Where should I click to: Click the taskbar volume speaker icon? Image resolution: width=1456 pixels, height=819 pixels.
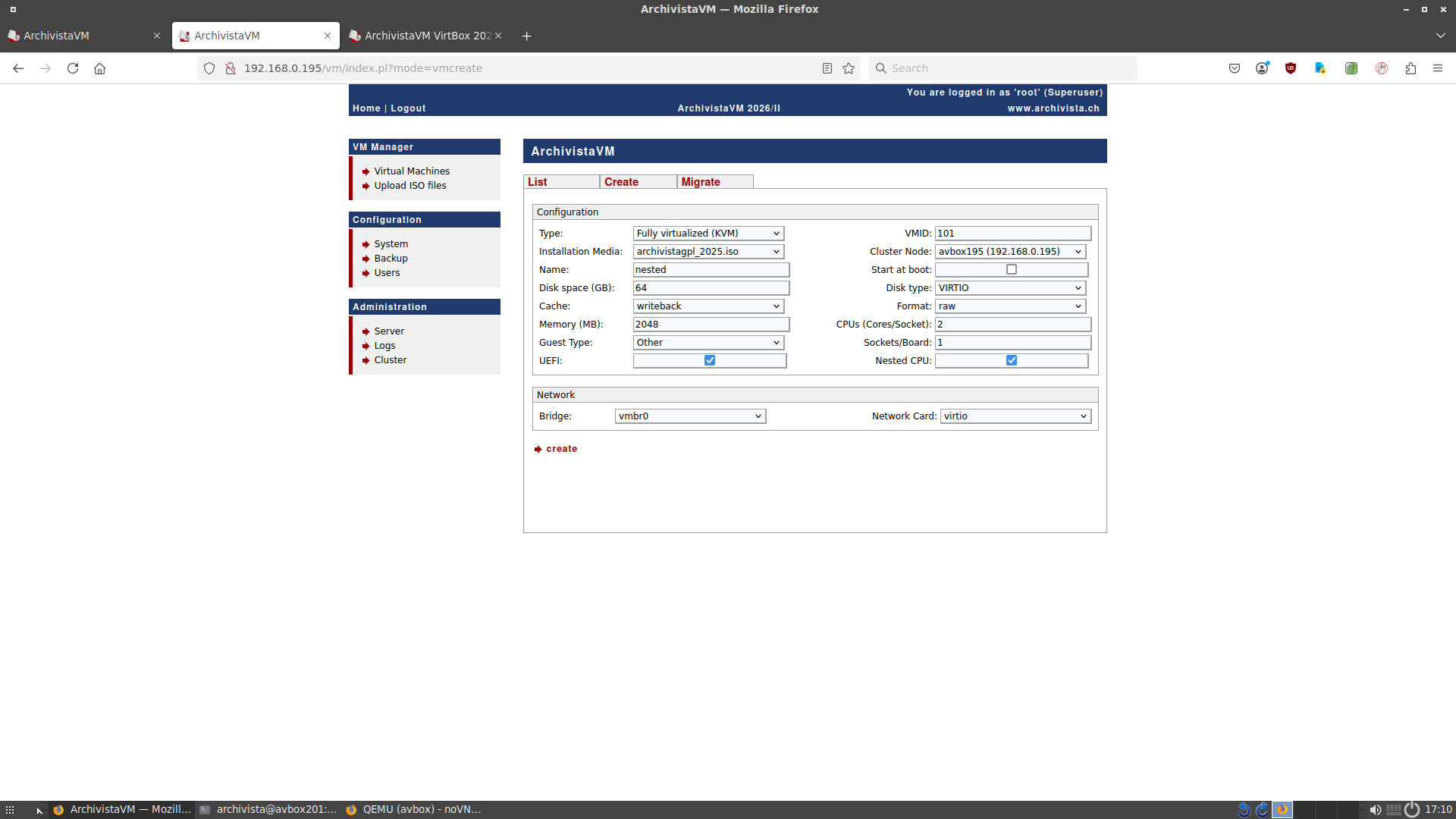tap(1375, 809)
